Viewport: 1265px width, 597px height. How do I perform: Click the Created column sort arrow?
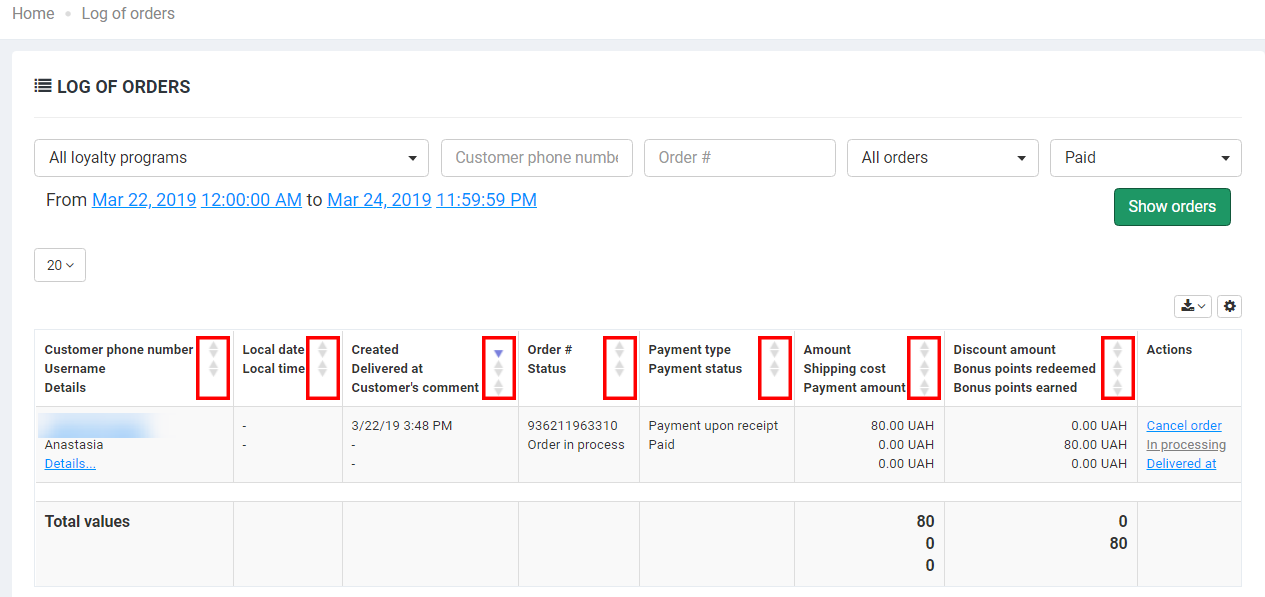(x=498, y=352)
